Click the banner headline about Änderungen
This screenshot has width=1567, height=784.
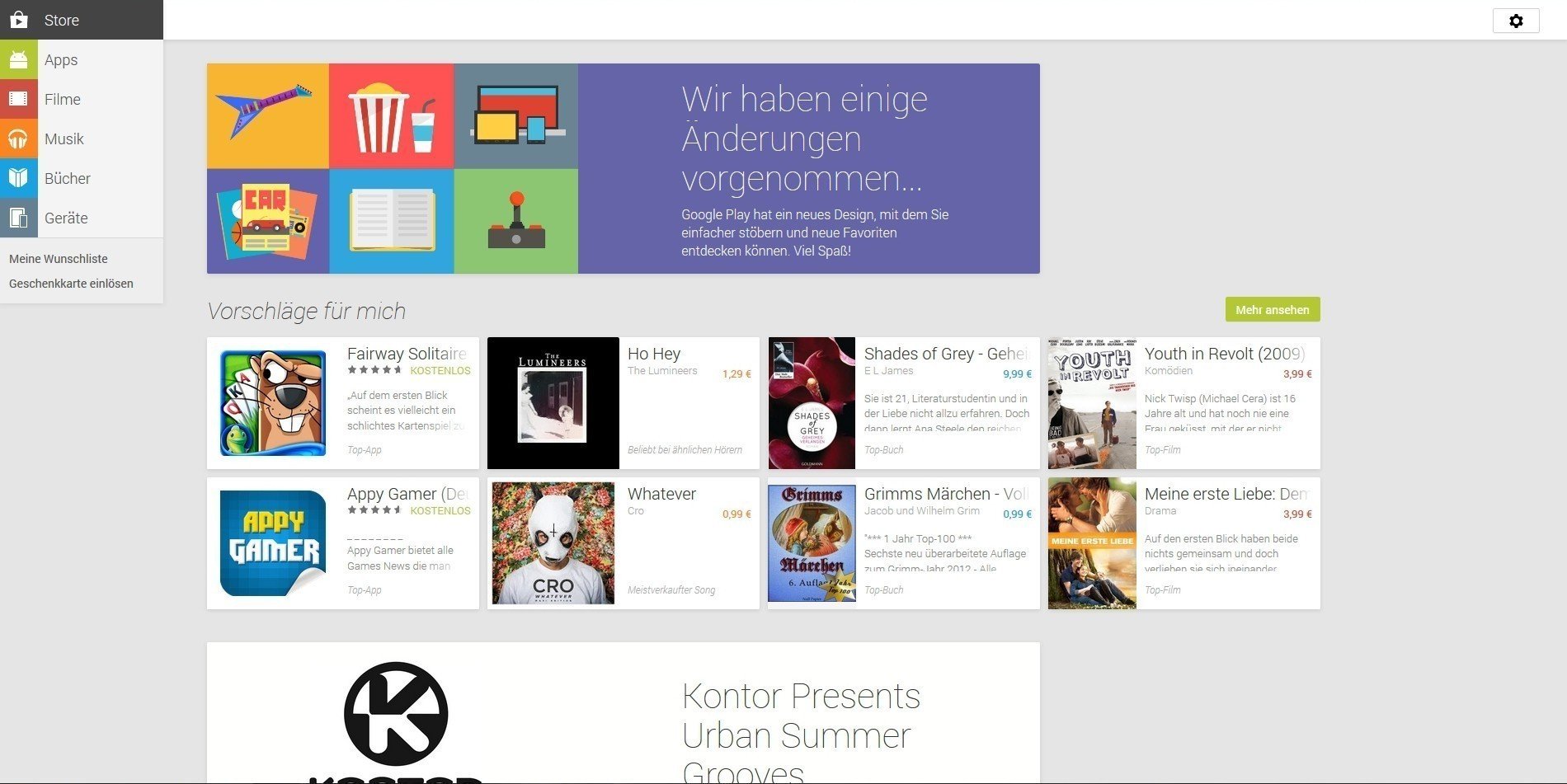(x=804, y=138)
